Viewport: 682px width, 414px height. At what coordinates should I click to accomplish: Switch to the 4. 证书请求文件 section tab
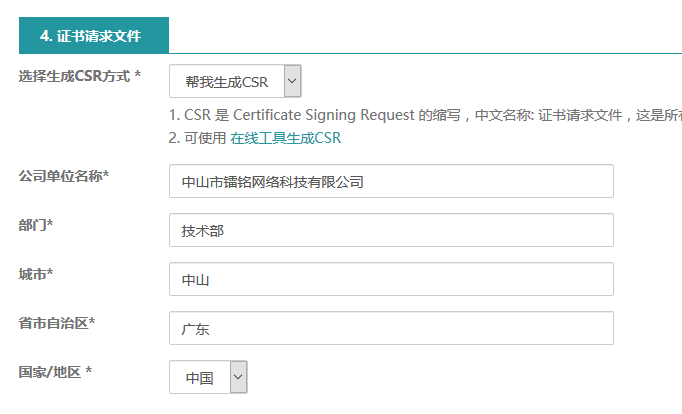pyautogui.click(x=94, y=35)
